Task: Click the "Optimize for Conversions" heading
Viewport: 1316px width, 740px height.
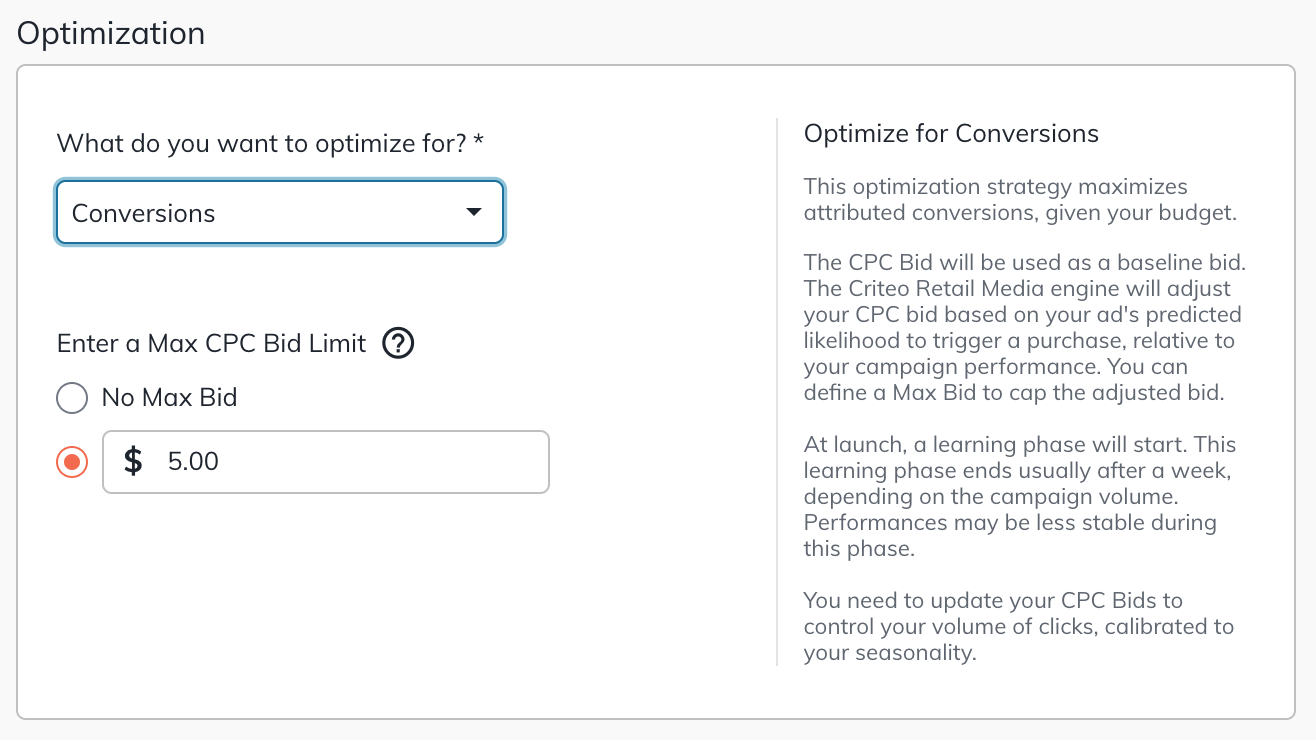Action: (951, 134)
